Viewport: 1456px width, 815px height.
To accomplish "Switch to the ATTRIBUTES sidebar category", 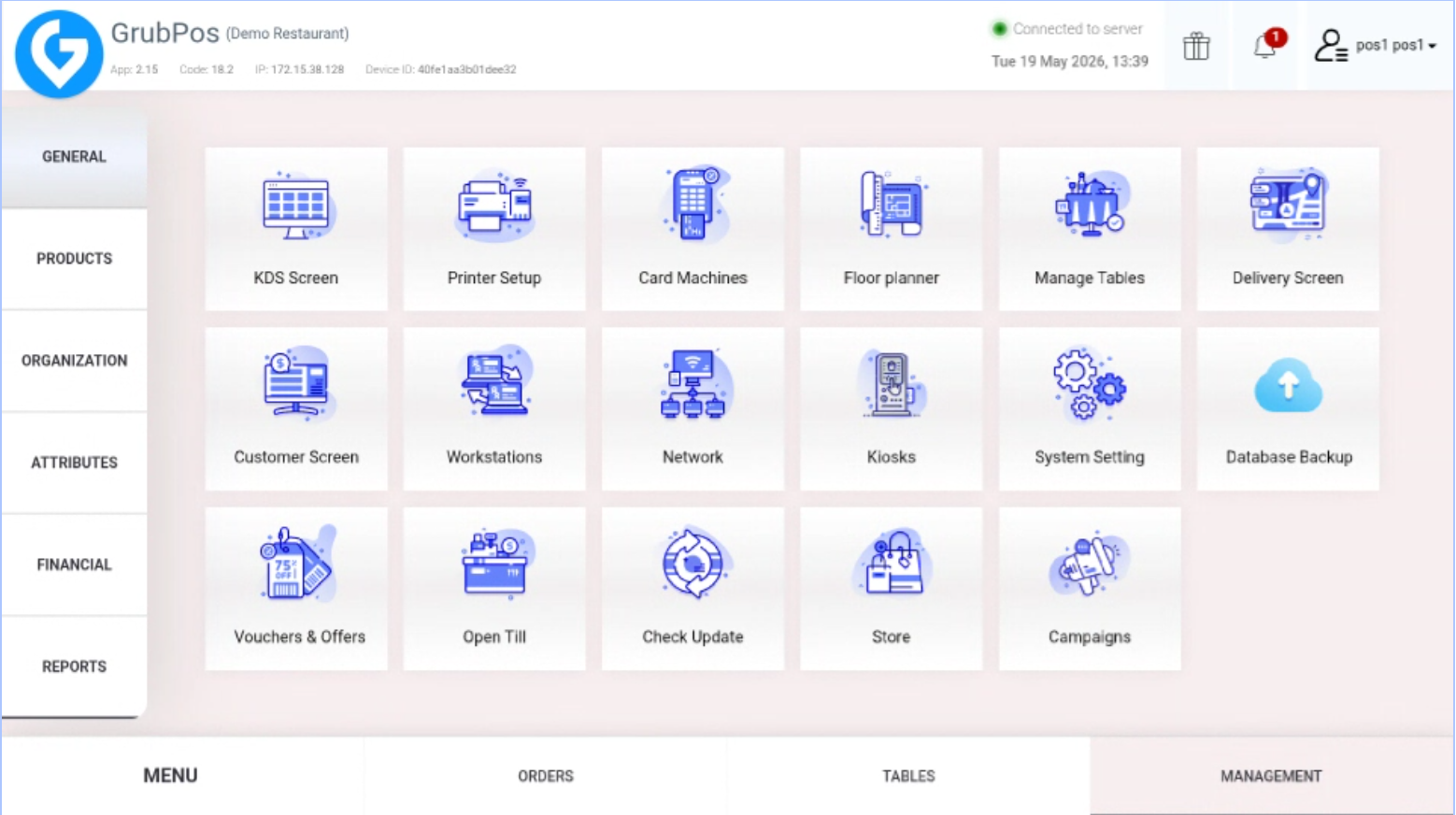I will coord(74,462).
